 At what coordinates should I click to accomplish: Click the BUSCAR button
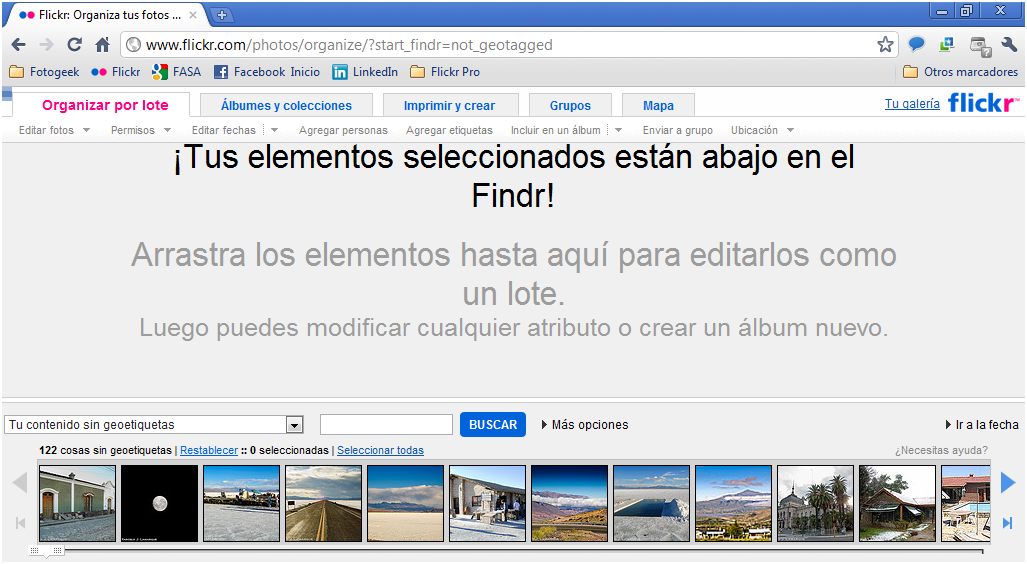[x=493, y=425]
